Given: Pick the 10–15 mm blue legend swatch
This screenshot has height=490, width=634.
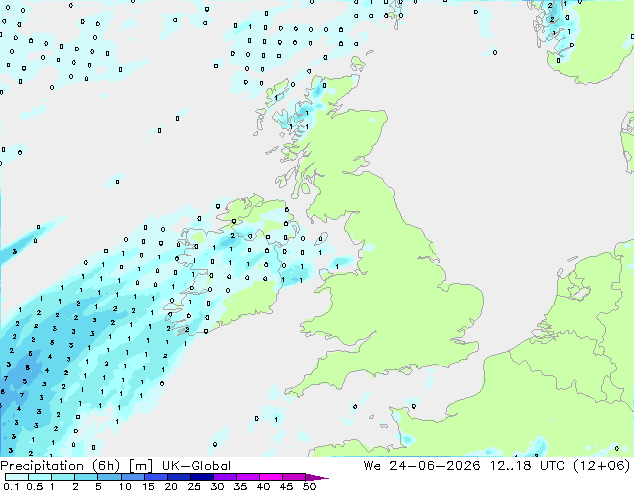Looking at the screenshot, I should click(133, 477).
